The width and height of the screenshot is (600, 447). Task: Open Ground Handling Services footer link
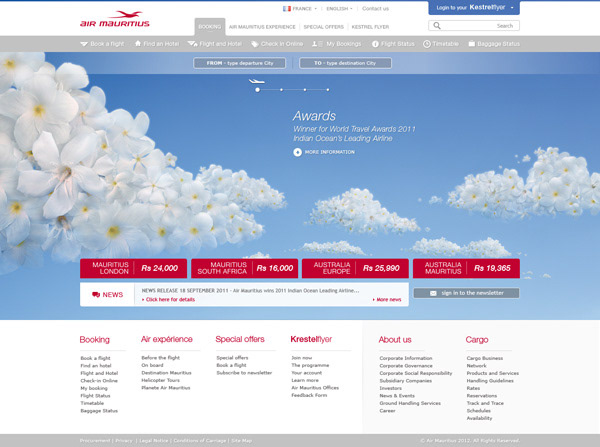pyautogui.click(x=410, y=403)
